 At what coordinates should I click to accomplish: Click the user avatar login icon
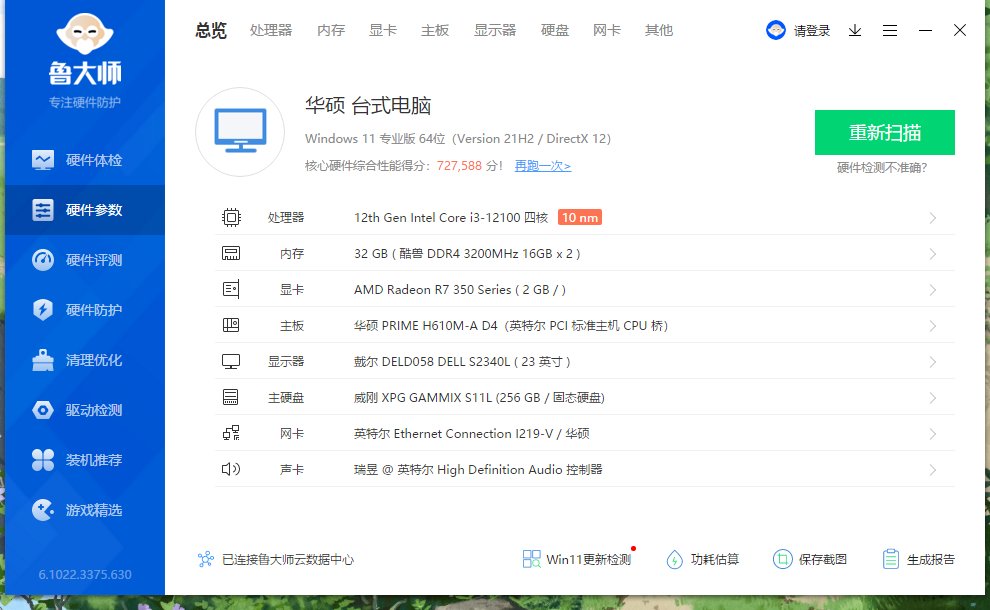(x=775, y=30)
